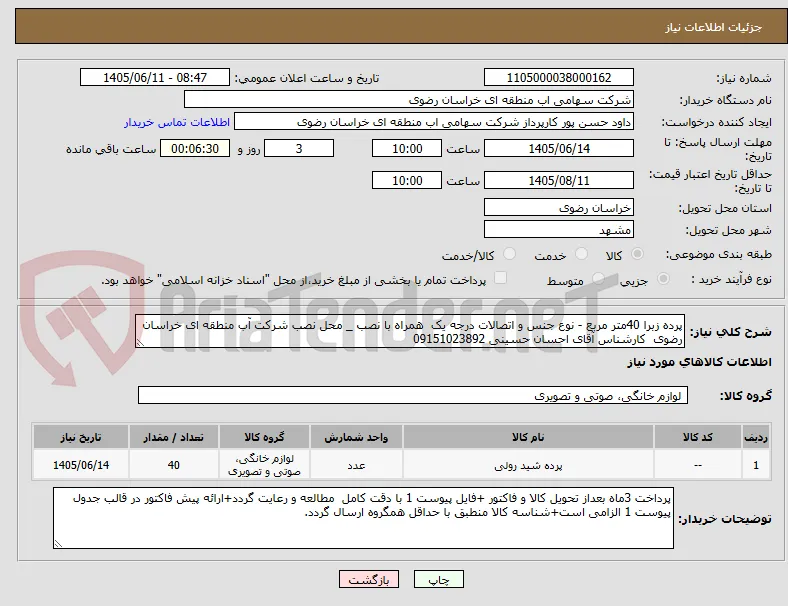The width and height of the screenshot is (788, 606).
Task: Click the واحد شمارش column header
Action: tap(356, 437)
